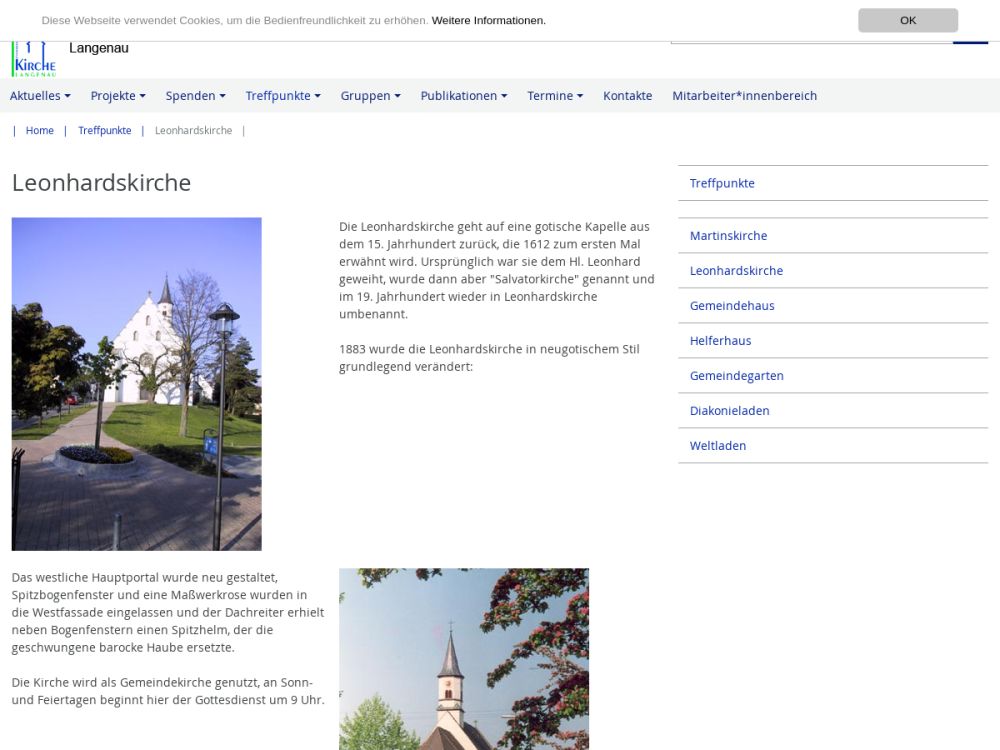Expand the Projekte dropdown menu
The width and height of the screenshot is (1000, 750).
(118, 96)
